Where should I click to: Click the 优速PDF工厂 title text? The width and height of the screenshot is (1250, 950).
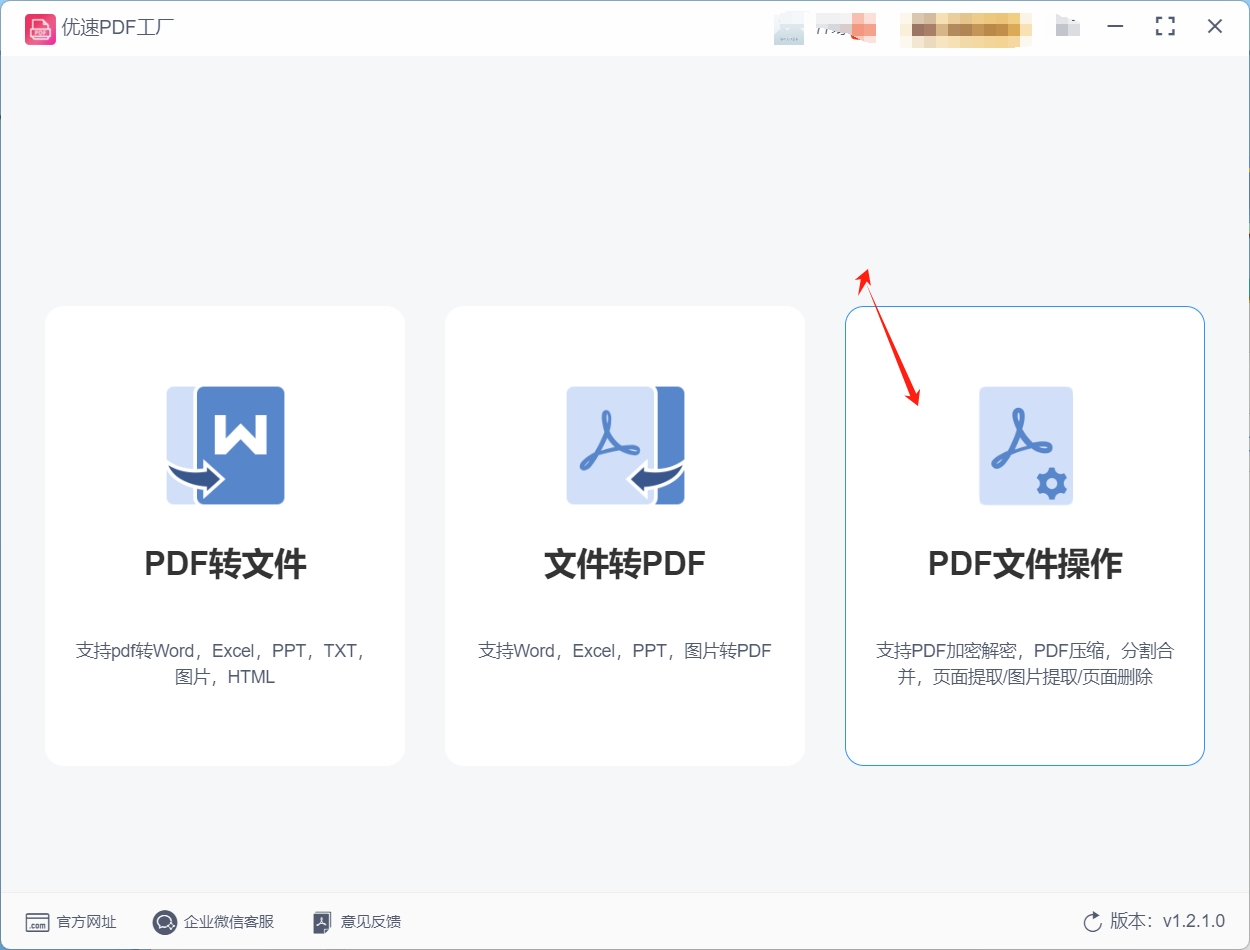[118, 28]
